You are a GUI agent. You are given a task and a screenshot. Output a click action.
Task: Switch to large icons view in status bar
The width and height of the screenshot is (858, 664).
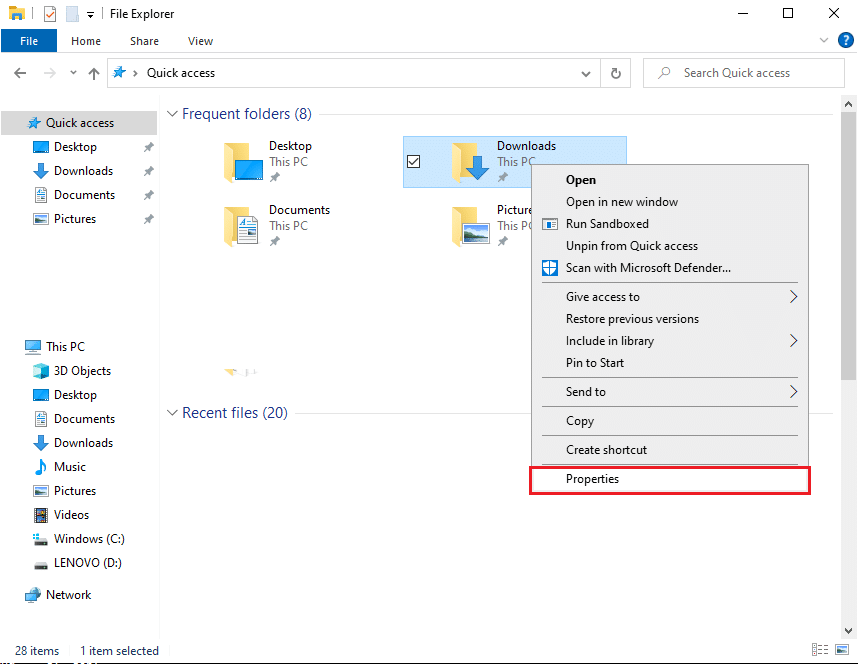840,650
